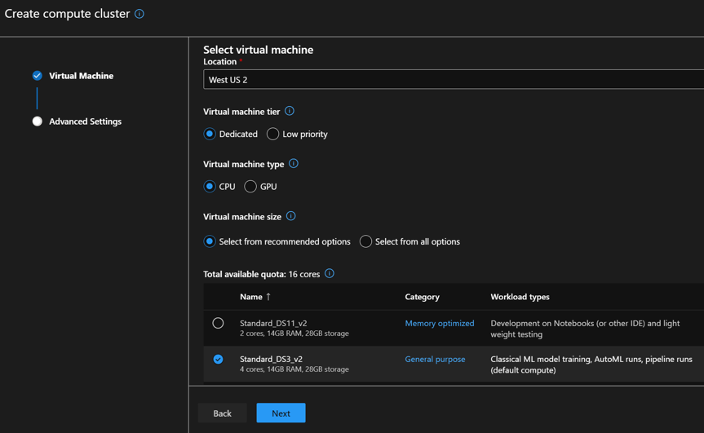Go to the Advanced Settings step
The height and width of the screenshot is (433, 704).
[85, 122]
